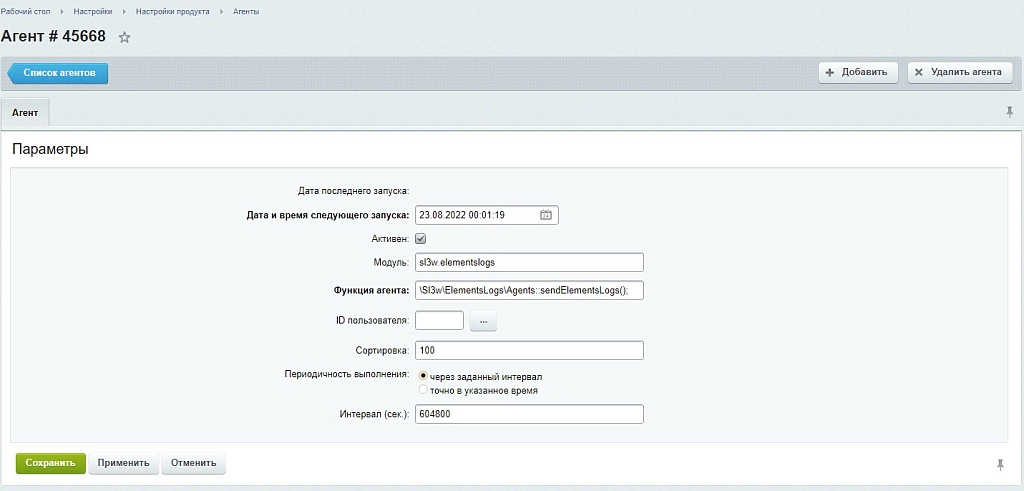Focus the Интервал (сек.) field

529,414
